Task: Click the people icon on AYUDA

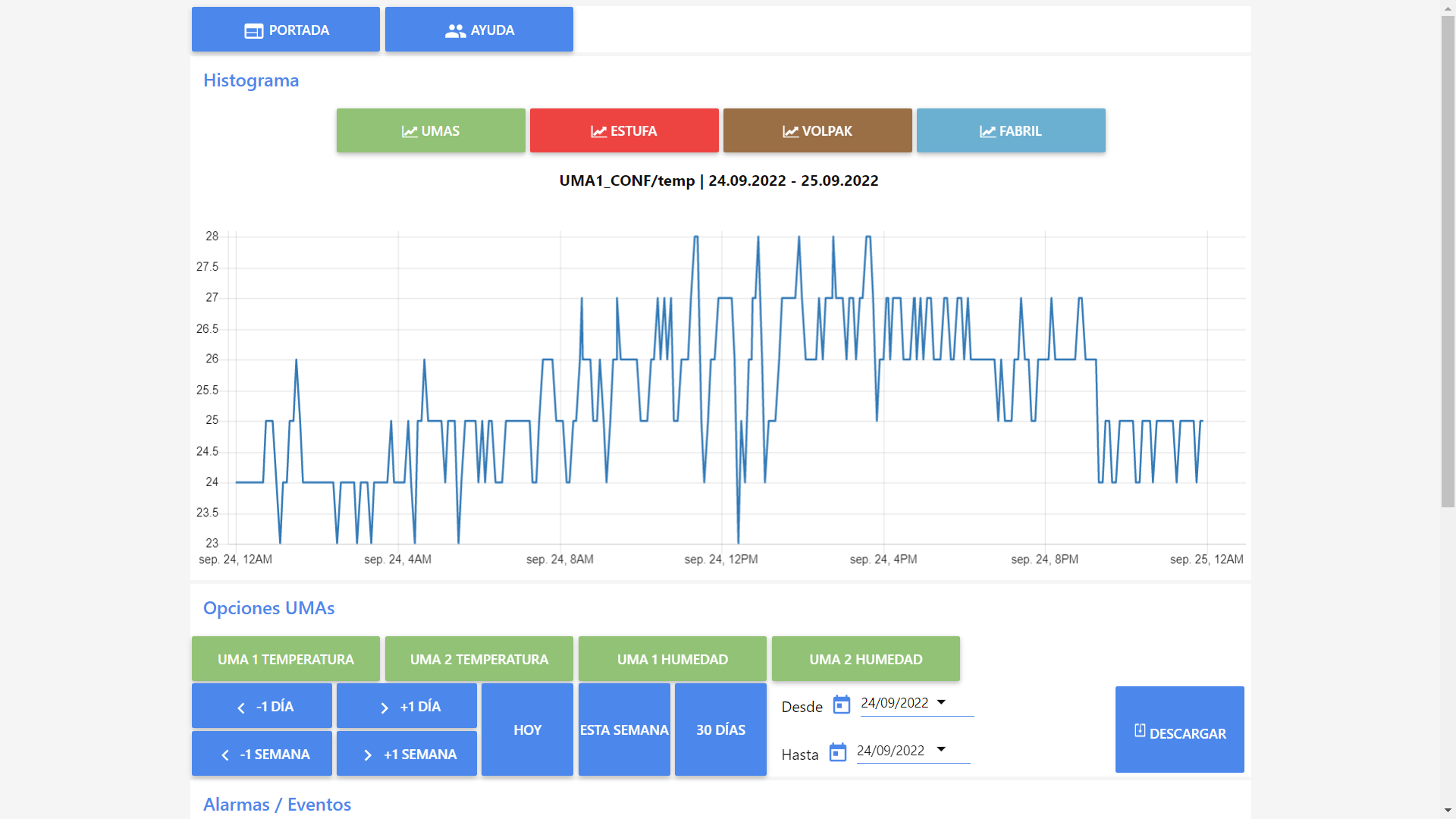Action: [455, 31]
